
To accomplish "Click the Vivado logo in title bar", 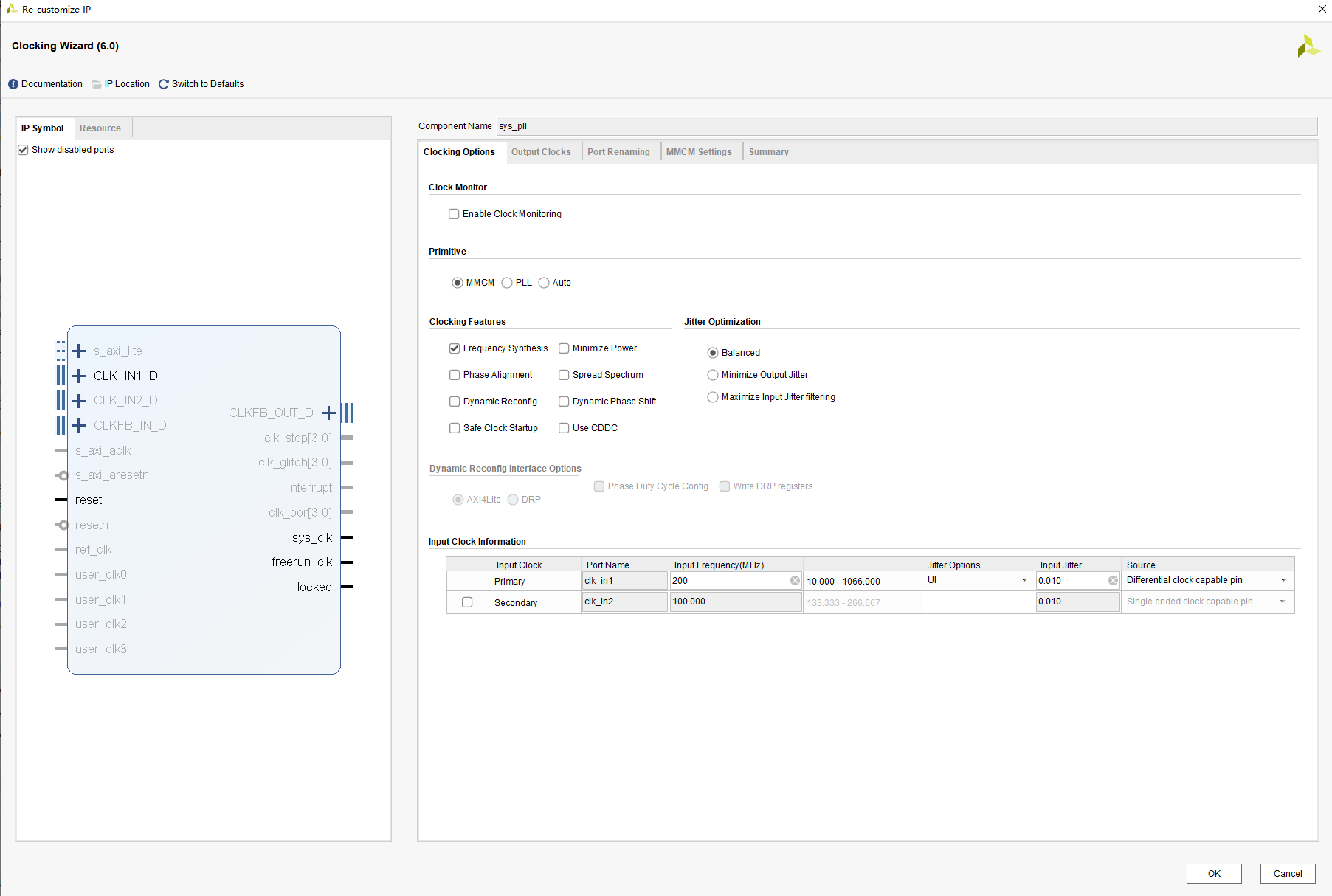I will point(11,9).
